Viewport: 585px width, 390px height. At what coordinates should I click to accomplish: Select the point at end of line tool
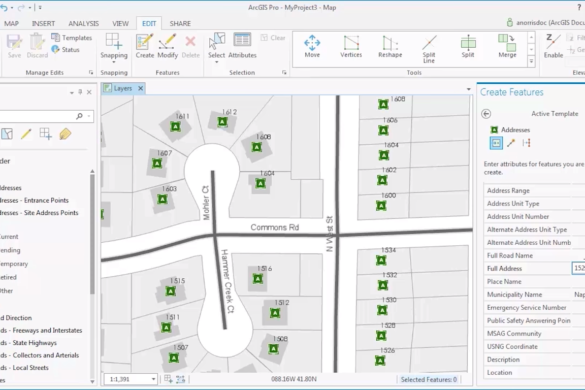[x=511, y=143]
